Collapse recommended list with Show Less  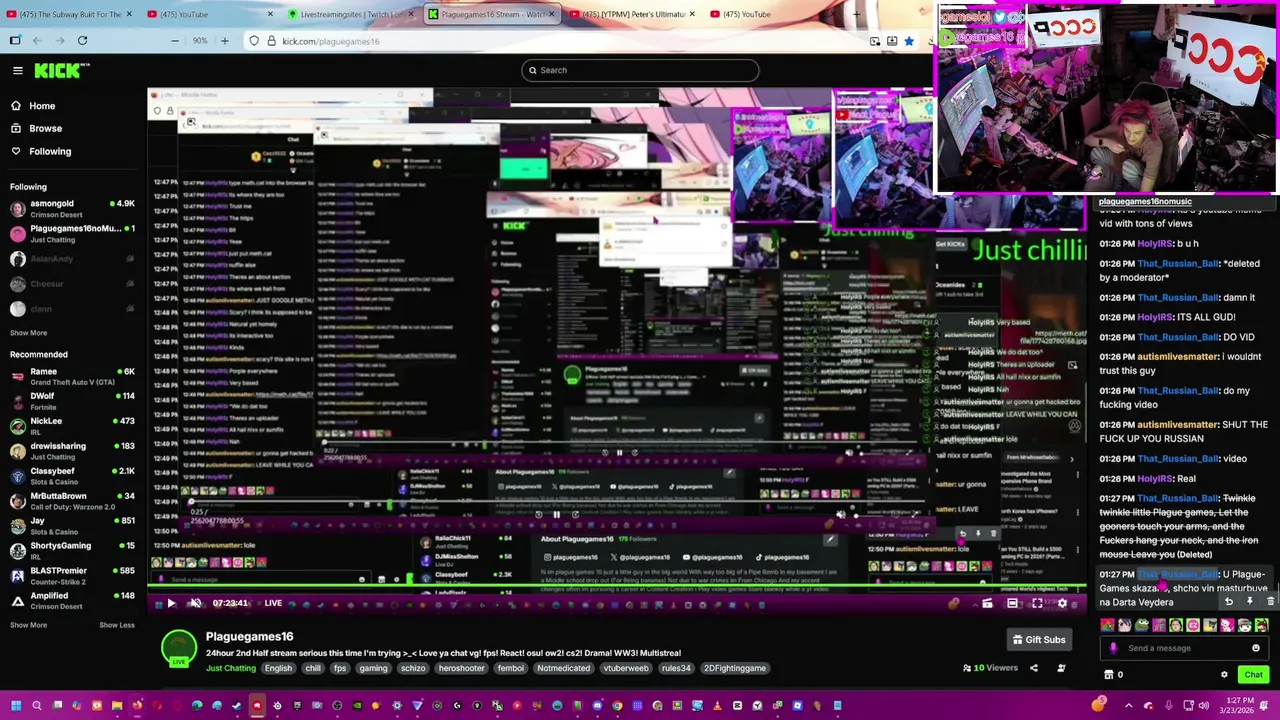[117, 625]
